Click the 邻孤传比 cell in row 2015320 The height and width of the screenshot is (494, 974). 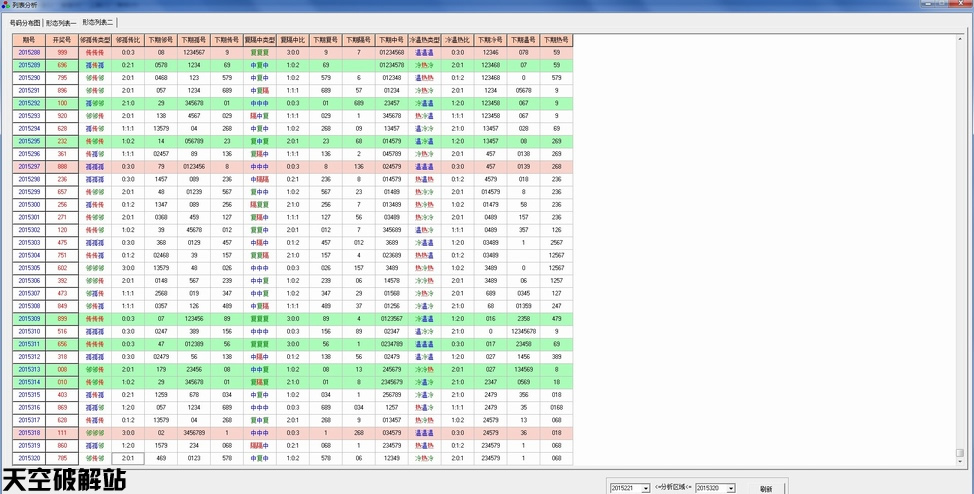[128, 458]
